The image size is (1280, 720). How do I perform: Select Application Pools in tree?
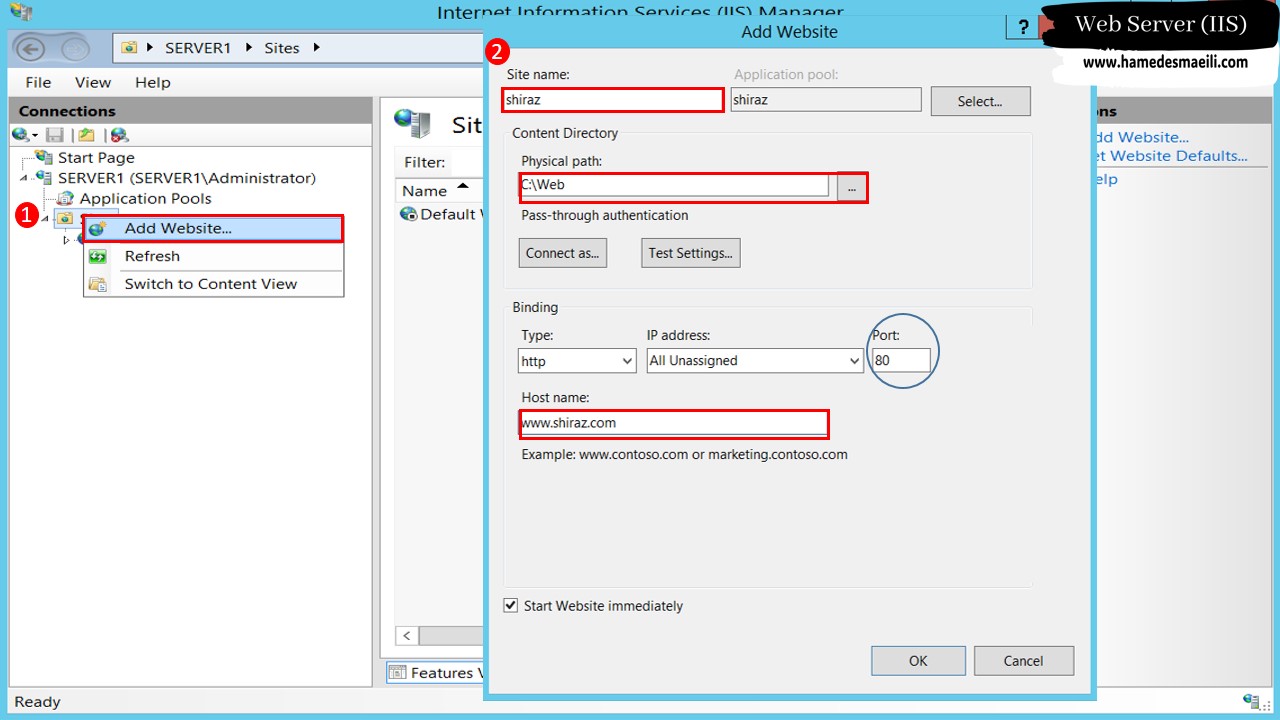pyautogui.click(x=146, y=198)
